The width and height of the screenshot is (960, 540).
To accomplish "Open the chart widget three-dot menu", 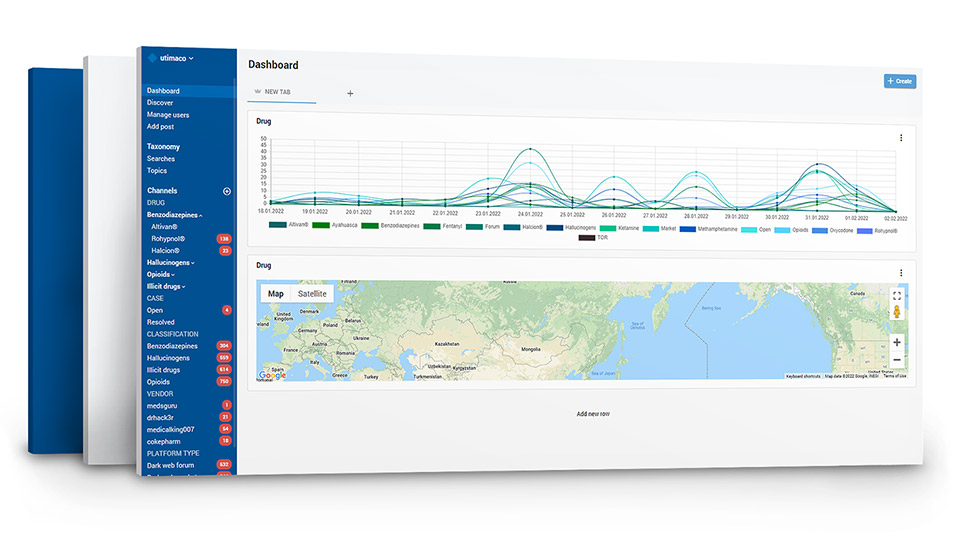I will pyautogui.click(x=901, y=138).
